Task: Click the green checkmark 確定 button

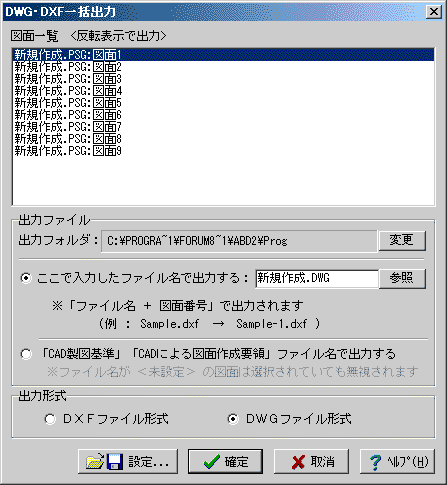Action: point(225,461)
